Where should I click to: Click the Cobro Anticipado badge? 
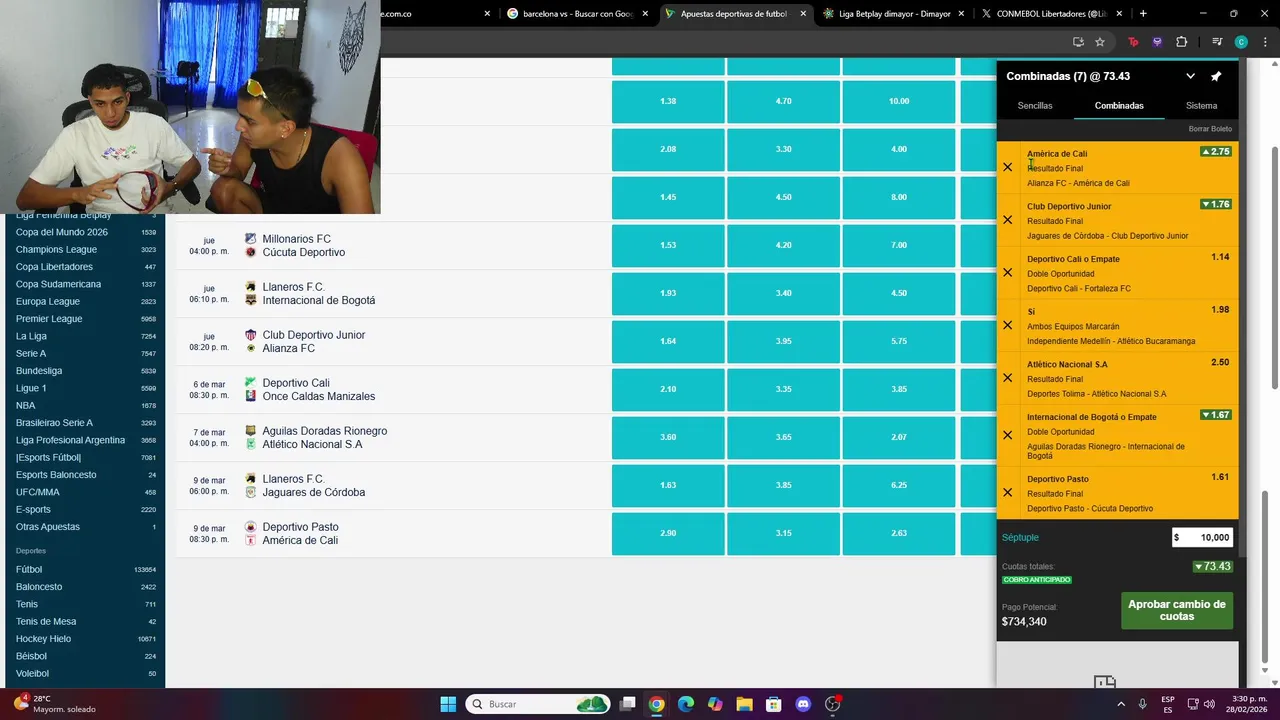click(x=1036, y=580)
